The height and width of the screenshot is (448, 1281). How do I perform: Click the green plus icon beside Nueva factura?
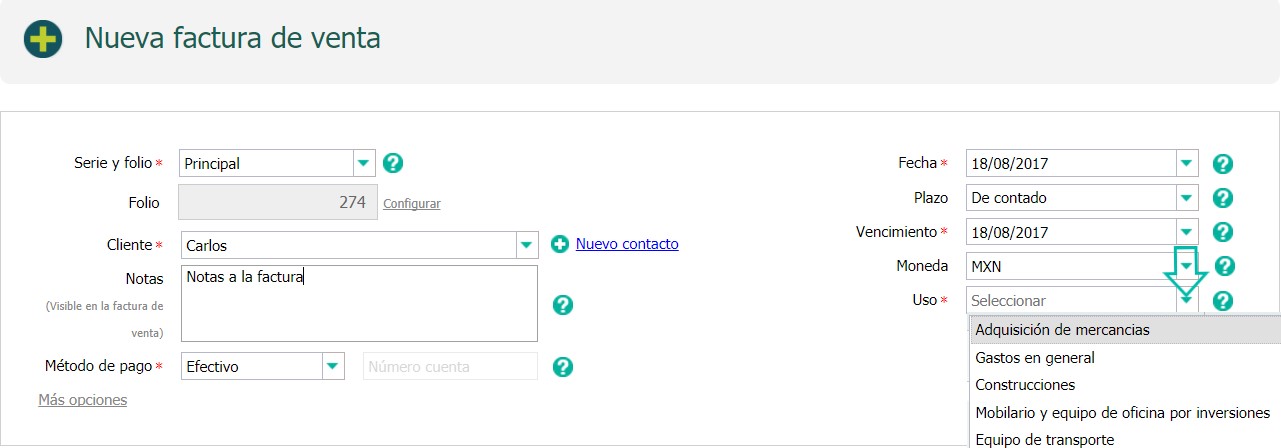(x=43, y=39)
